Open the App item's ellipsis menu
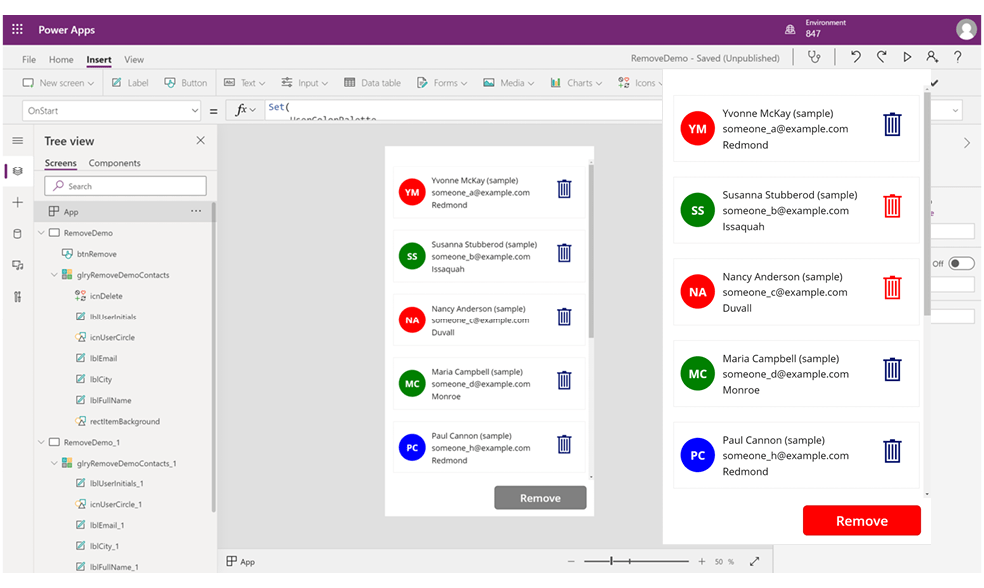The image size is (984, 588). (x=196, y=211)
